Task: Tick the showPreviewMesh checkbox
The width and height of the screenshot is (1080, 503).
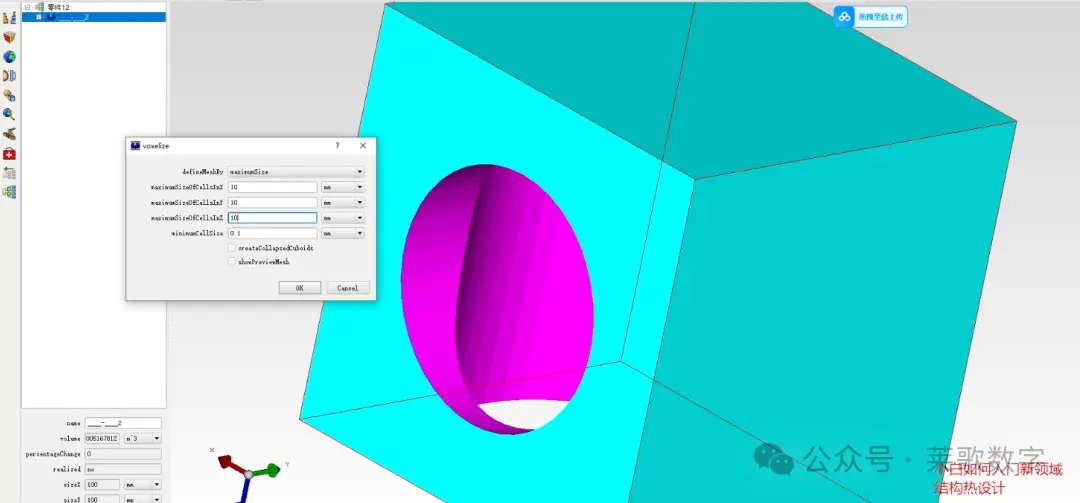Action: 231,262
